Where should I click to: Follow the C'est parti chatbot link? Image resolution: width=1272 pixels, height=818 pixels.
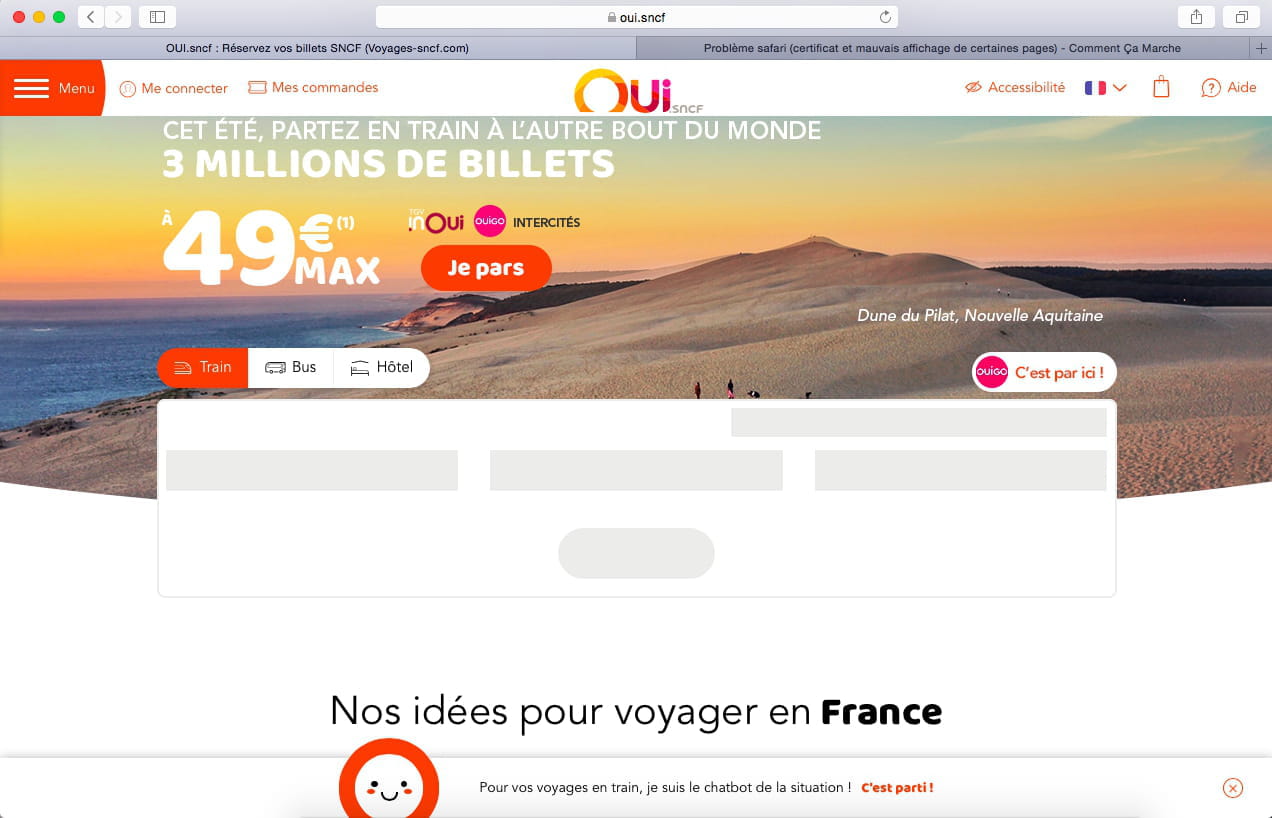[897, 788]
